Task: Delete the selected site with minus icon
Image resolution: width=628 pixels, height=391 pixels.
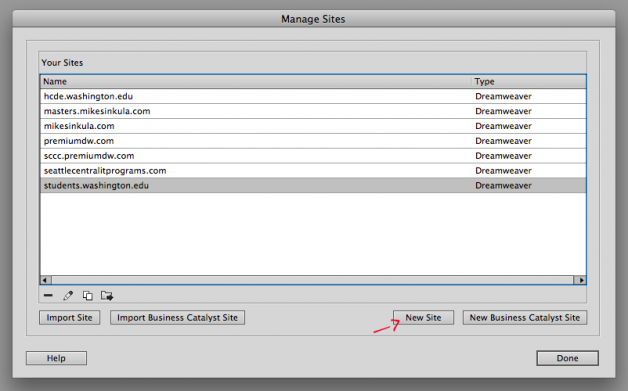Action: coord(48,296)
